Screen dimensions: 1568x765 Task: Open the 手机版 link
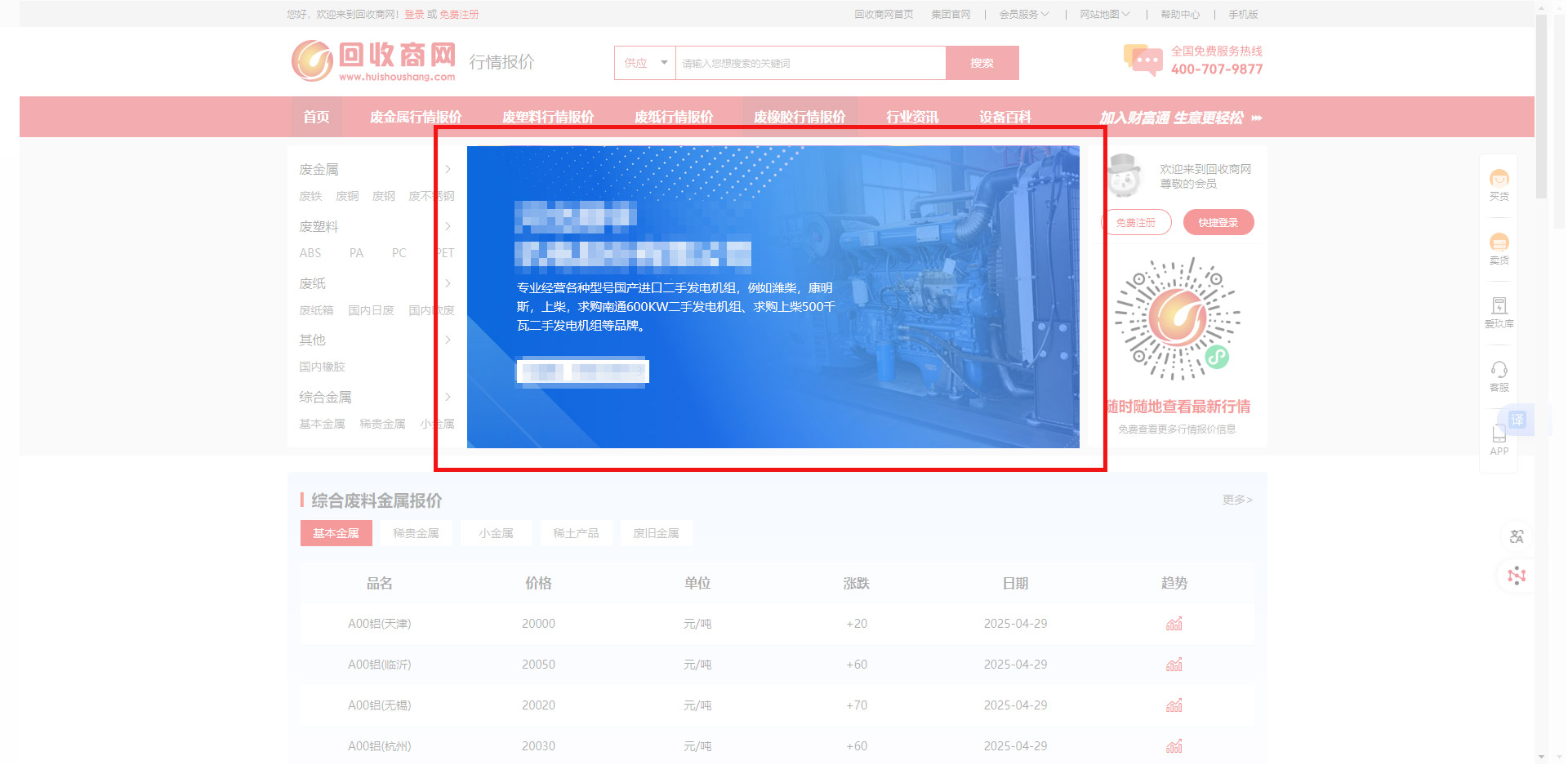coord(1243,14)
